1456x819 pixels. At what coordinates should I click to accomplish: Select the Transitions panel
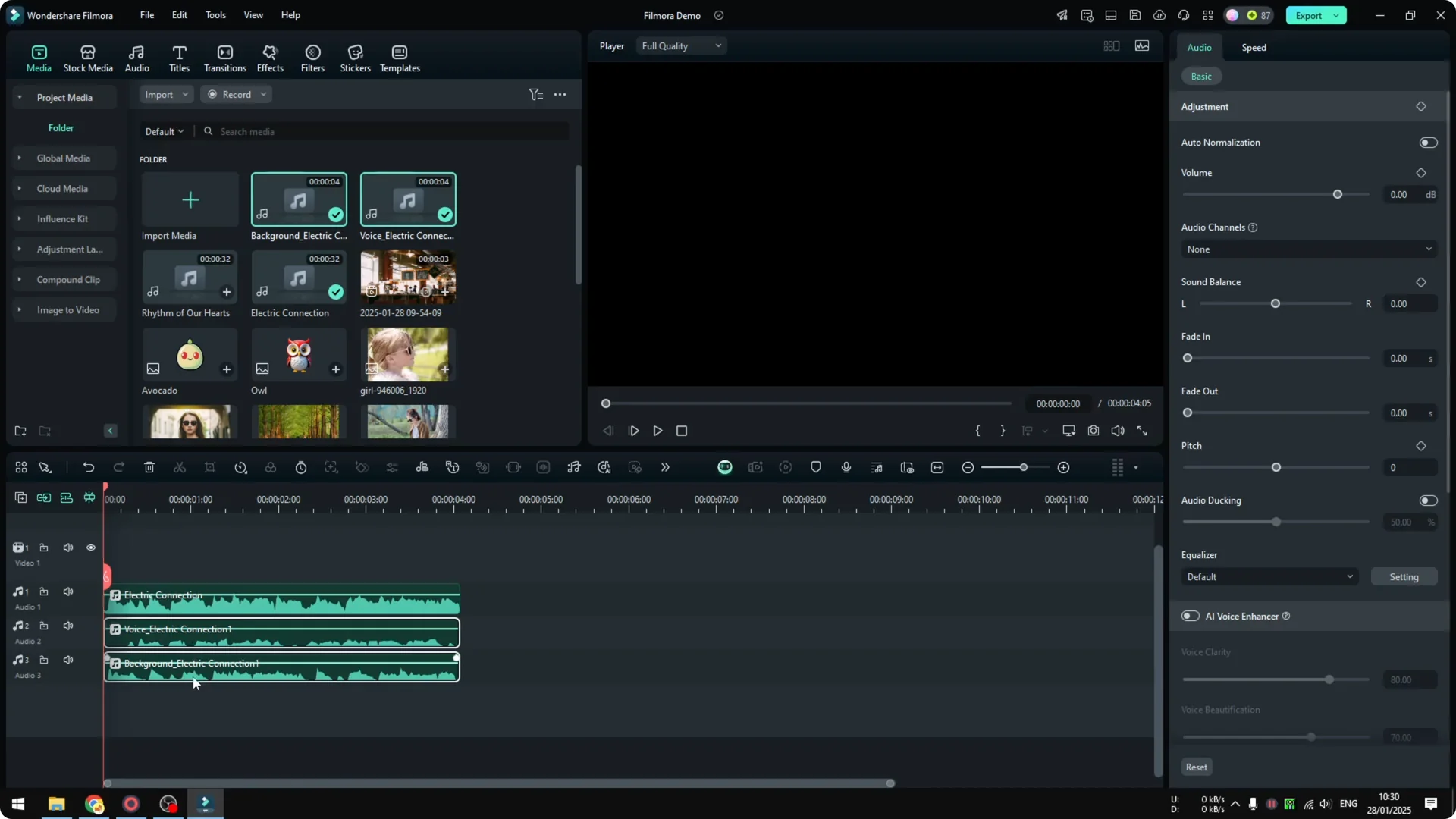(224, 57)
